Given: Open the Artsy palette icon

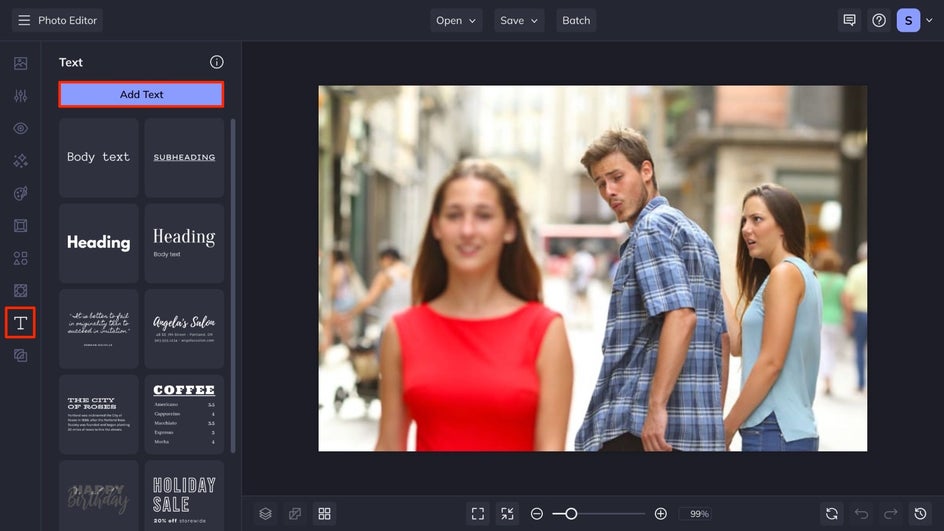Looking at the screenshot, I should 20,193.
